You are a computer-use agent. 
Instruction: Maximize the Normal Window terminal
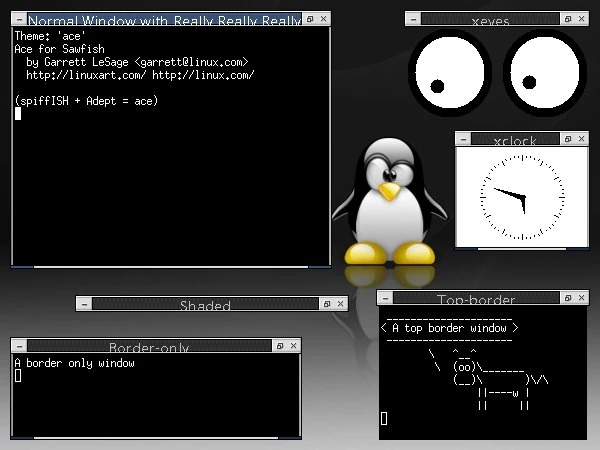coord(310,19)
